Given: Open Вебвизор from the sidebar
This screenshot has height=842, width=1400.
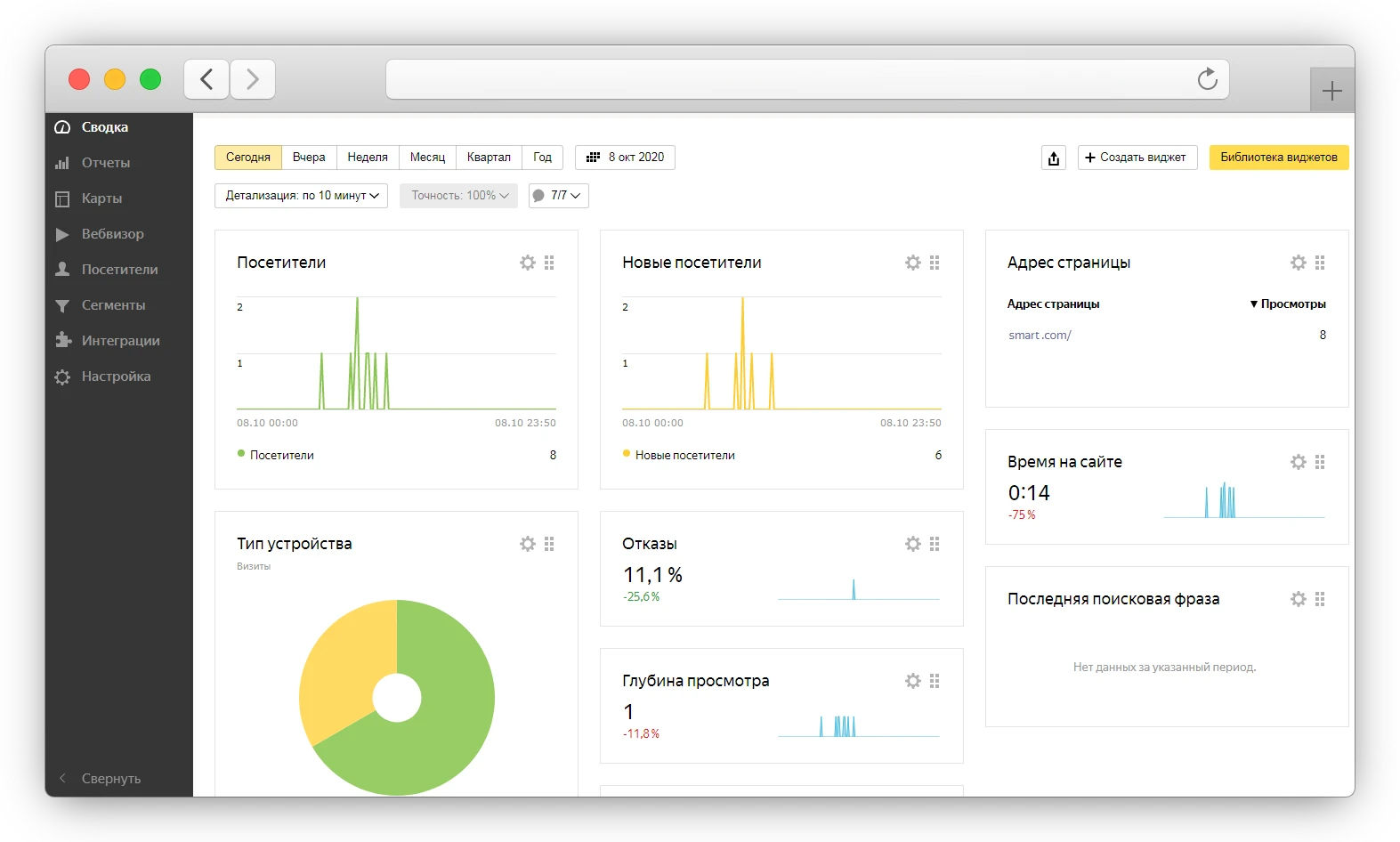Looking at the screenshot, I should tap(112, 234).
